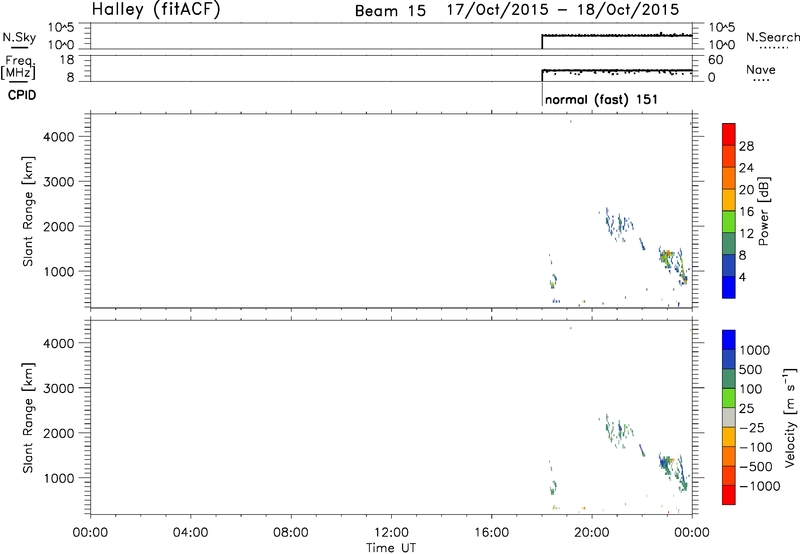Viewport: 800px width, 554px height.
Task: Pick the light green 12–16 dB Power segment
Action: pyautogui.click(x=729, y=221)
